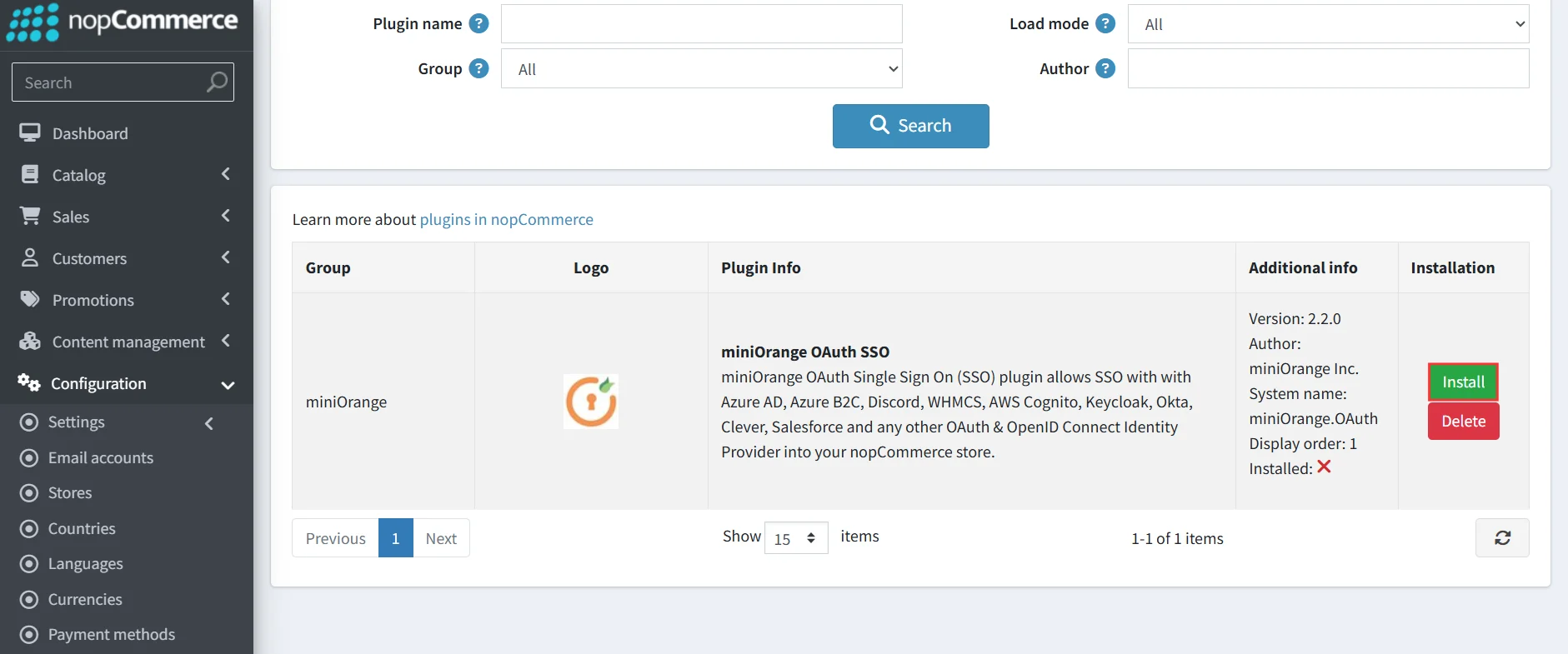Click the miniOrange OAuth SSO title
Viewport: 1568px width, 654px height.
[x=805, y=352]
